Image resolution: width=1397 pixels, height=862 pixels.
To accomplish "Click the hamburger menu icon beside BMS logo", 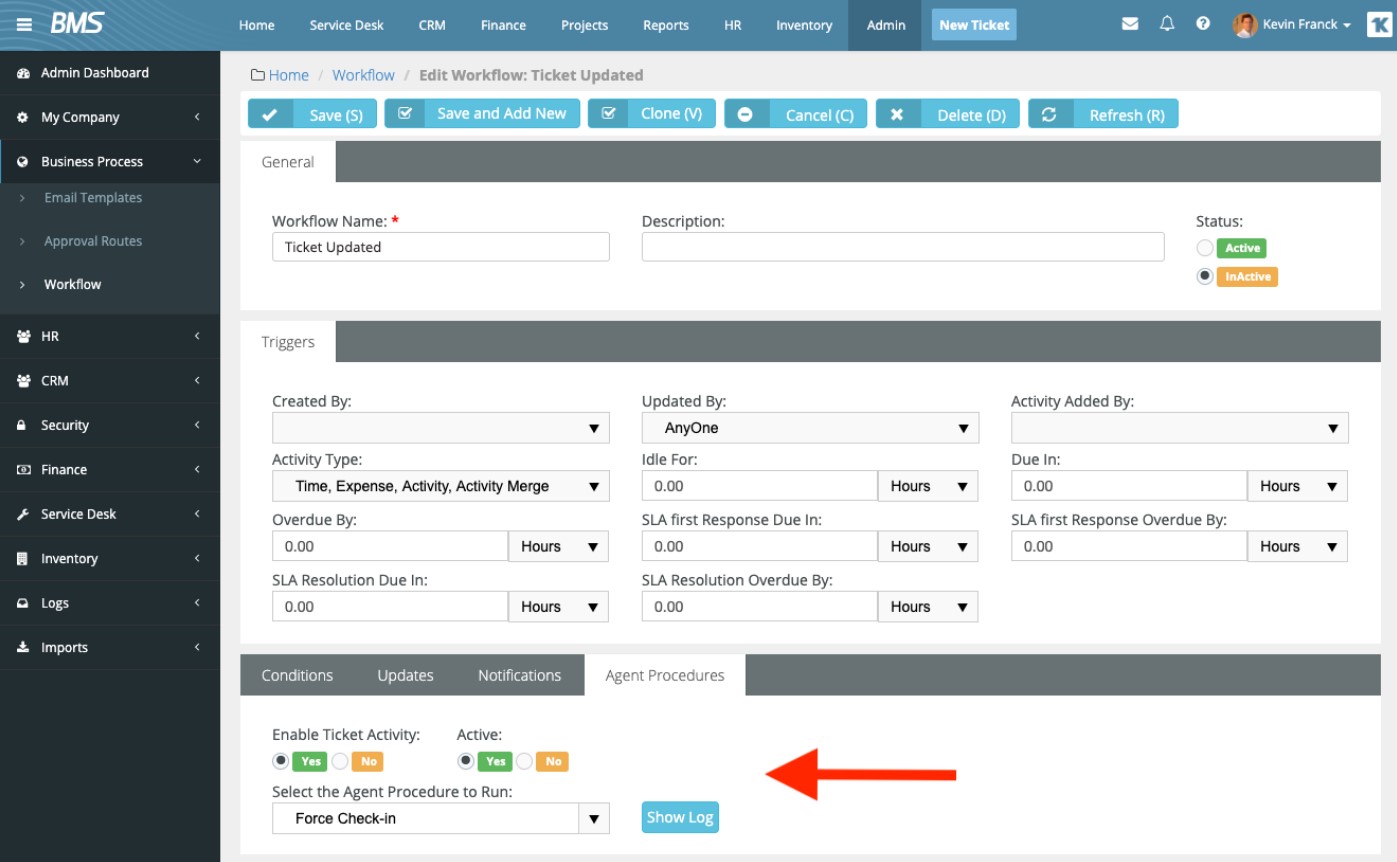I will tap(24, 25).
